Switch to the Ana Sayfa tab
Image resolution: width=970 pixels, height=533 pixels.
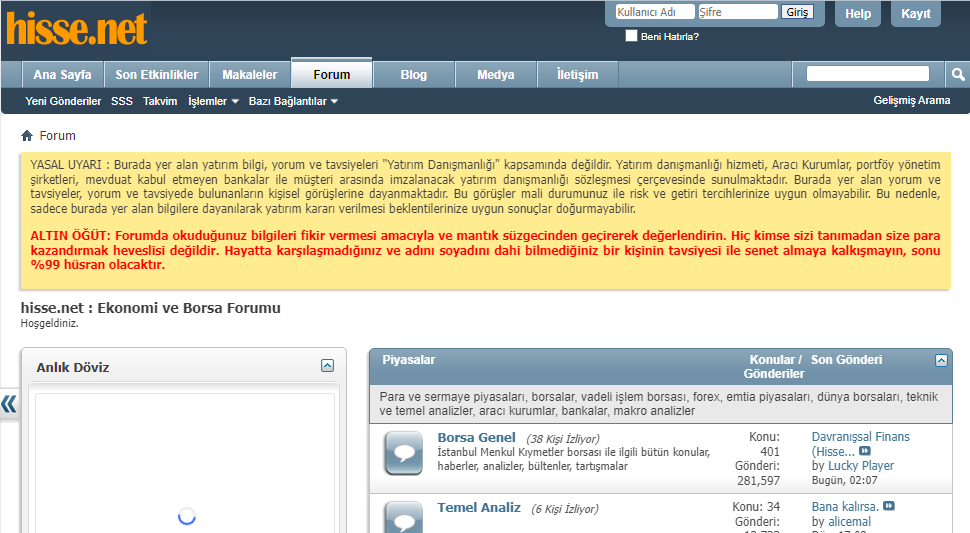pyautogui.click(x=62, y=75)
